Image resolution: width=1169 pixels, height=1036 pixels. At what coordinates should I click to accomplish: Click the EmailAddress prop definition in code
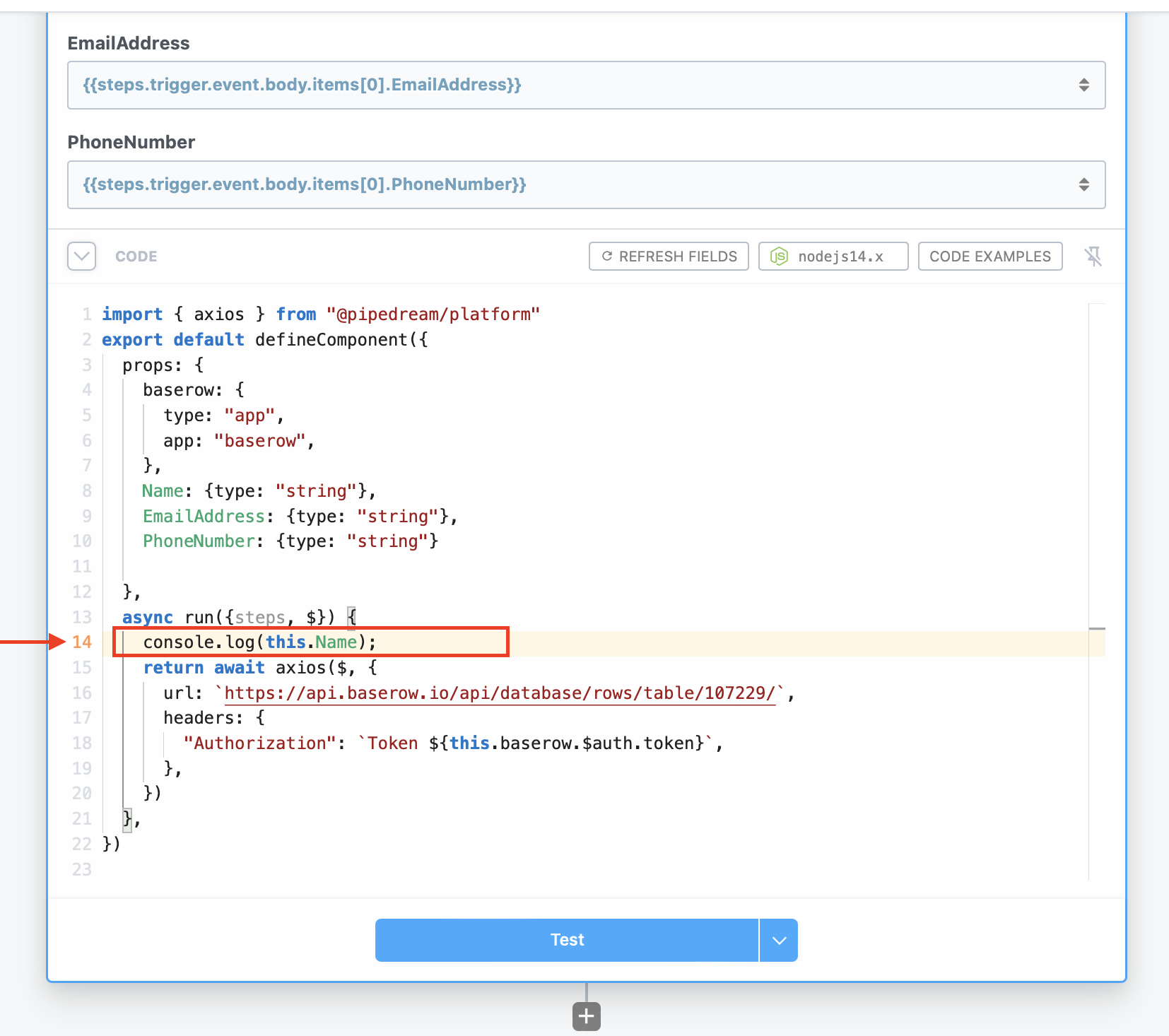pyautogui.click(x=300, y=517)
